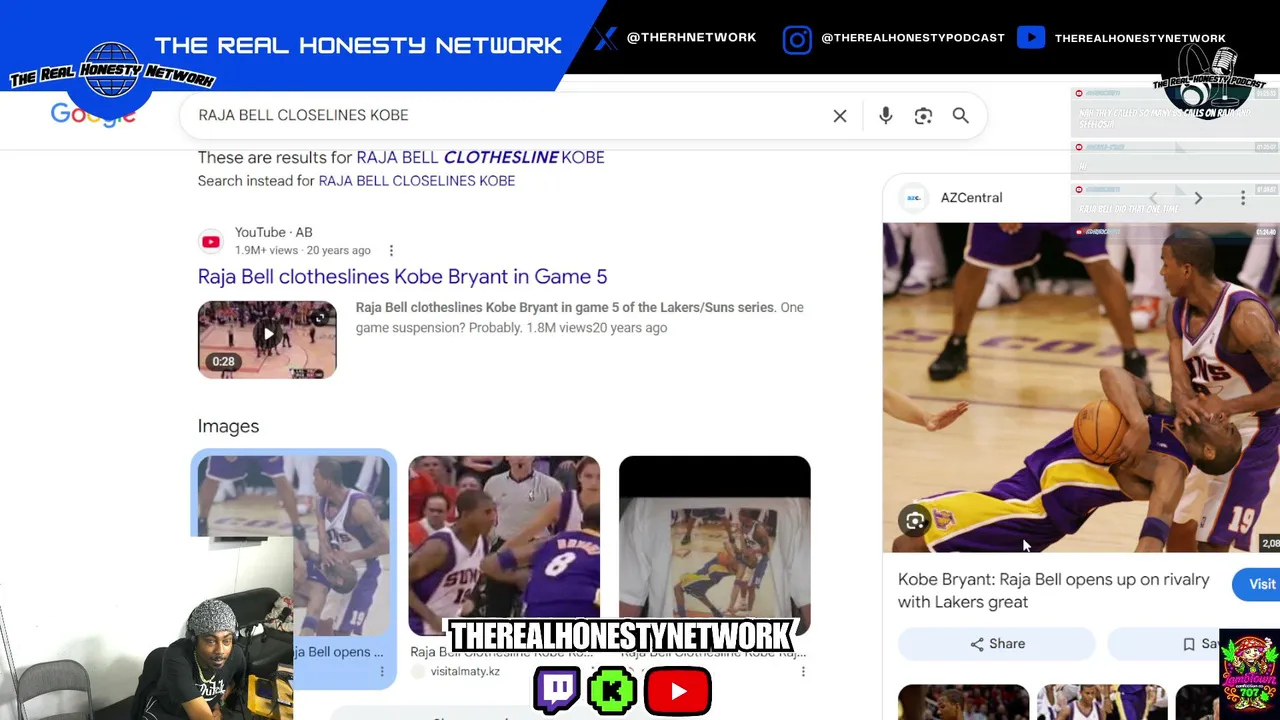1280x720 pixels.
Task: Go to the next image in the preview panel
Action: coord(1198,198)
